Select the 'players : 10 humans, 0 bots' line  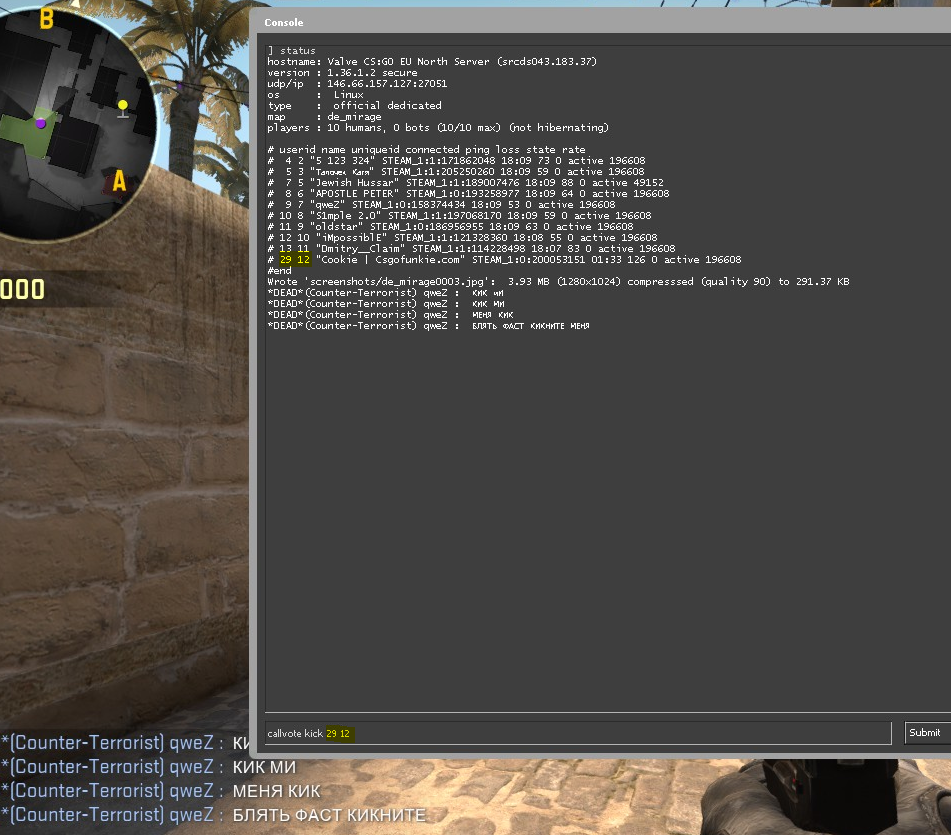[438, 127]
